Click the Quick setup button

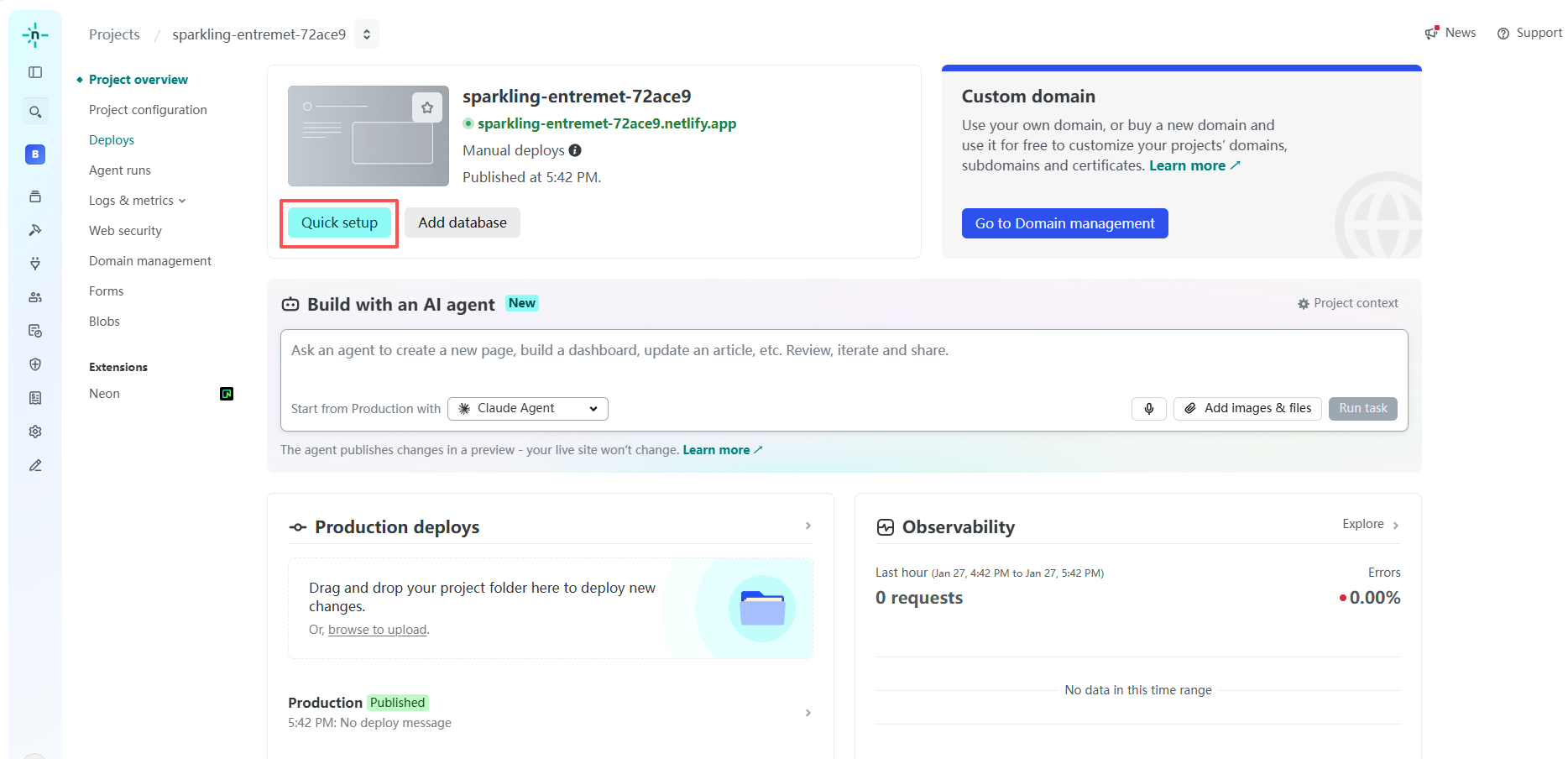339,222
